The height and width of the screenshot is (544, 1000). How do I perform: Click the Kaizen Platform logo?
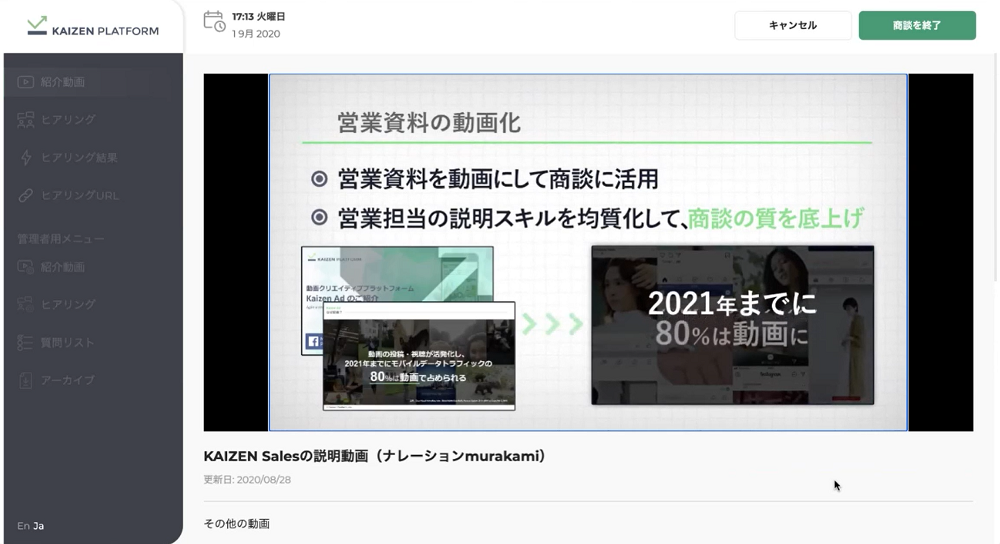tap(93, 26)
